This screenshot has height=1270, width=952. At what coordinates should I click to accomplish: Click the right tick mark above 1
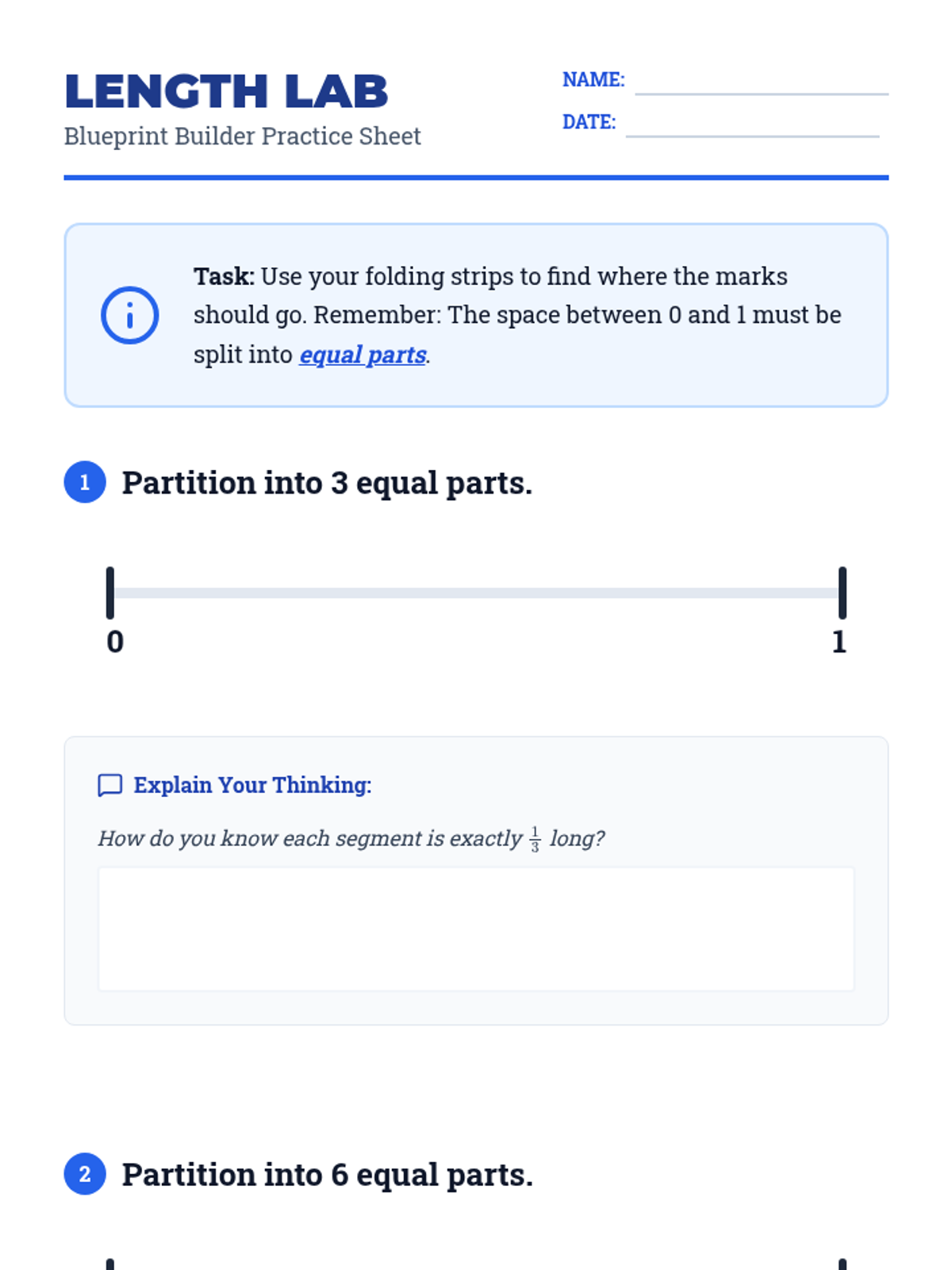(842, 592)
